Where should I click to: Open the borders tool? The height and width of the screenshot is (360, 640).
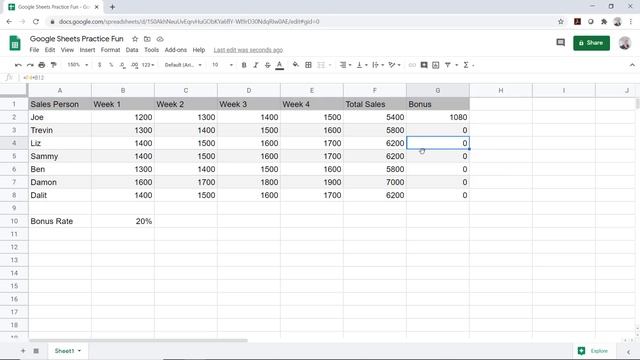(x=309, y=65)
